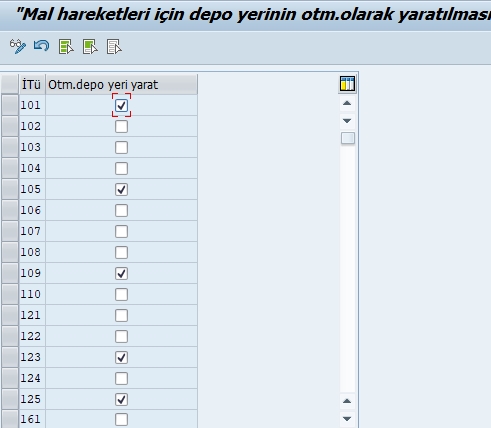Click the bottom page-down arrow of scrollbar
This screenshot has width=491, height=428.
[347, 419]
